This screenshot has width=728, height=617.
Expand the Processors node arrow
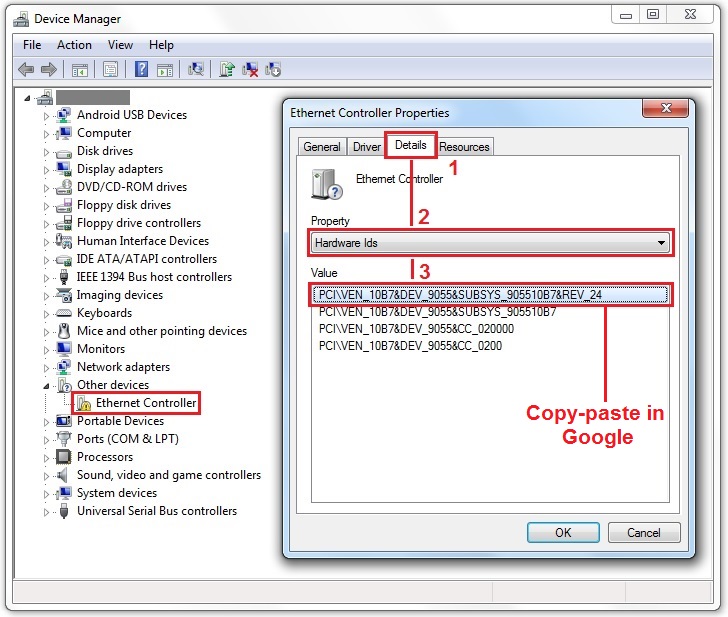[46, 458]
